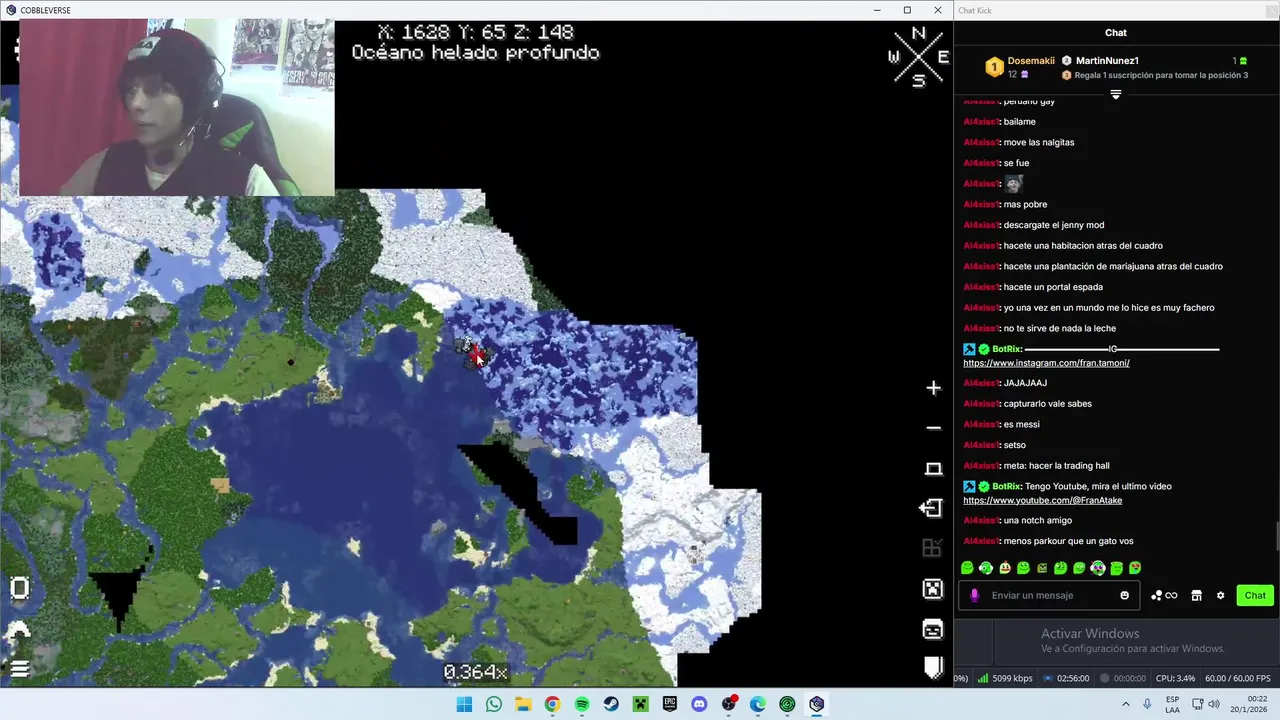1280x720 pixels.
Task: Click the Dosemakii top gifter name
Action: pos(1031,61)
